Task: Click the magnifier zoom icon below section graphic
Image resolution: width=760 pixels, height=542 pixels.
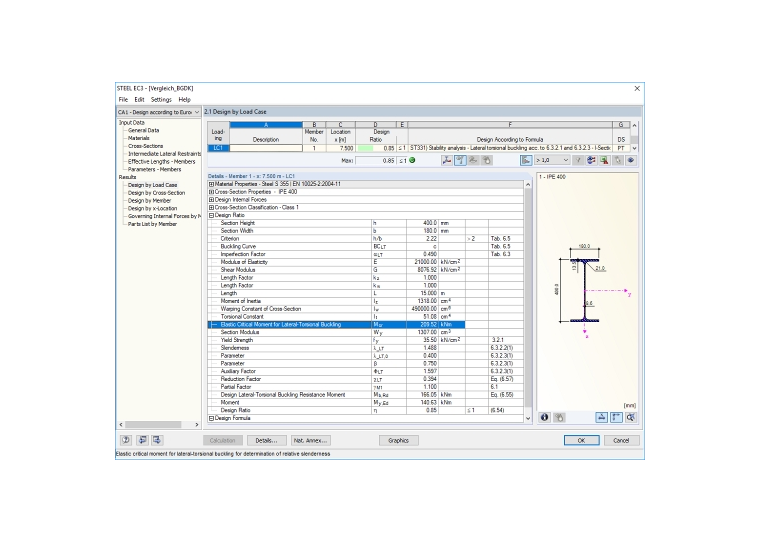Action: (x=631, y=417)
